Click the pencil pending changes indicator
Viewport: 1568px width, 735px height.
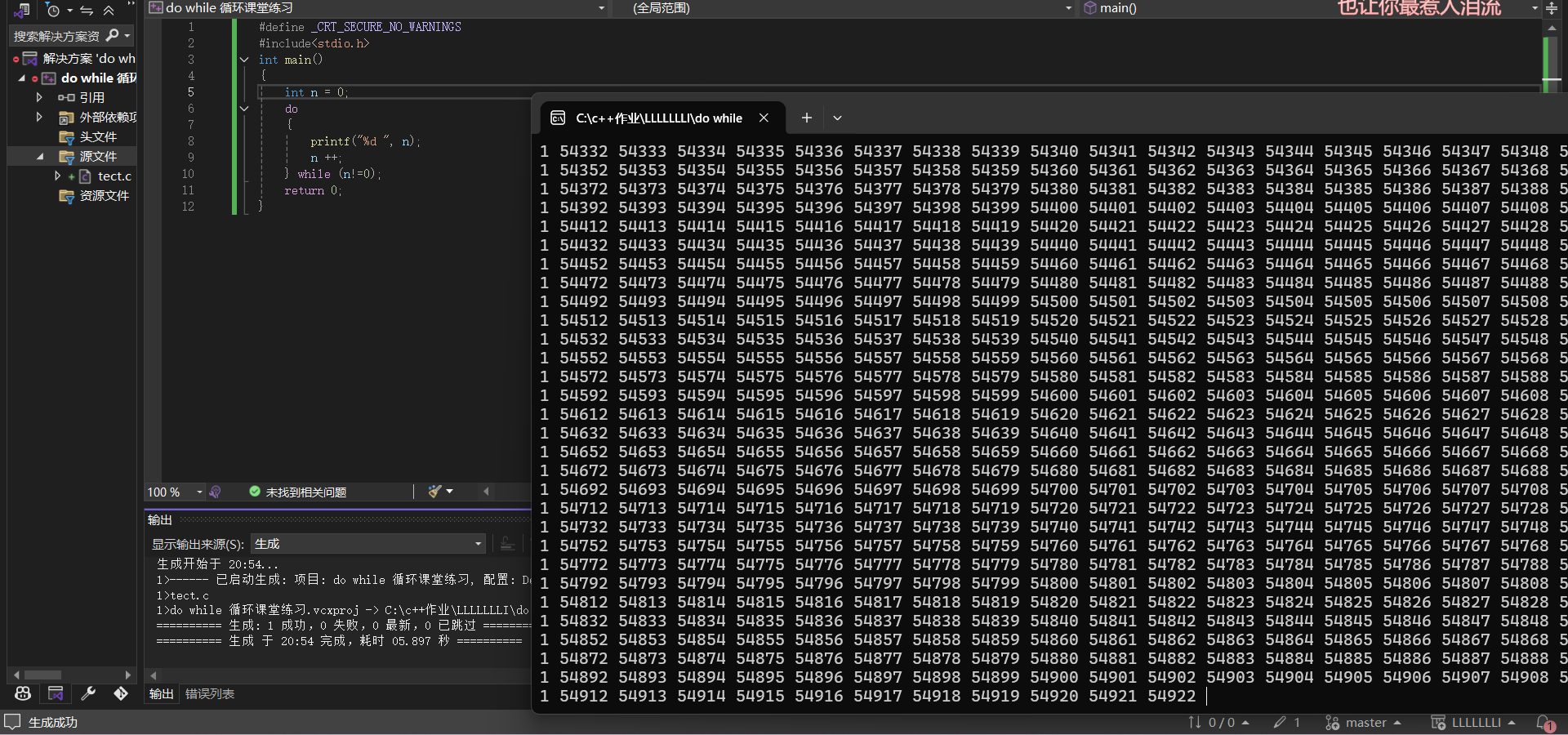pos(1286,723)
